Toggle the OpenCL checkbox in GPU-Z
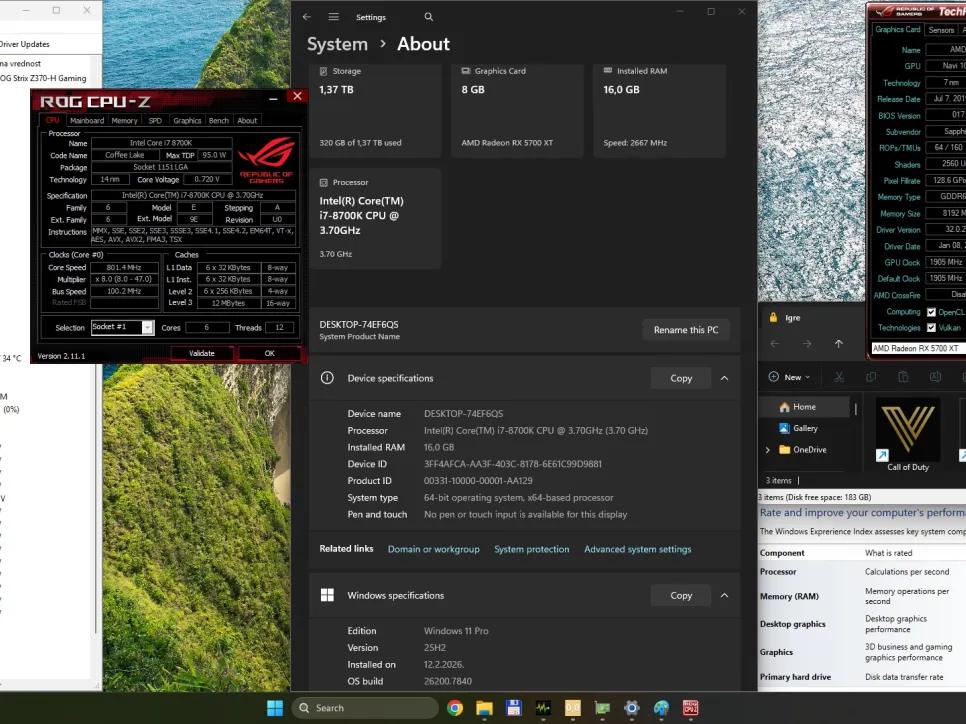The image size is (966, 724). click(x=932, y=312)
